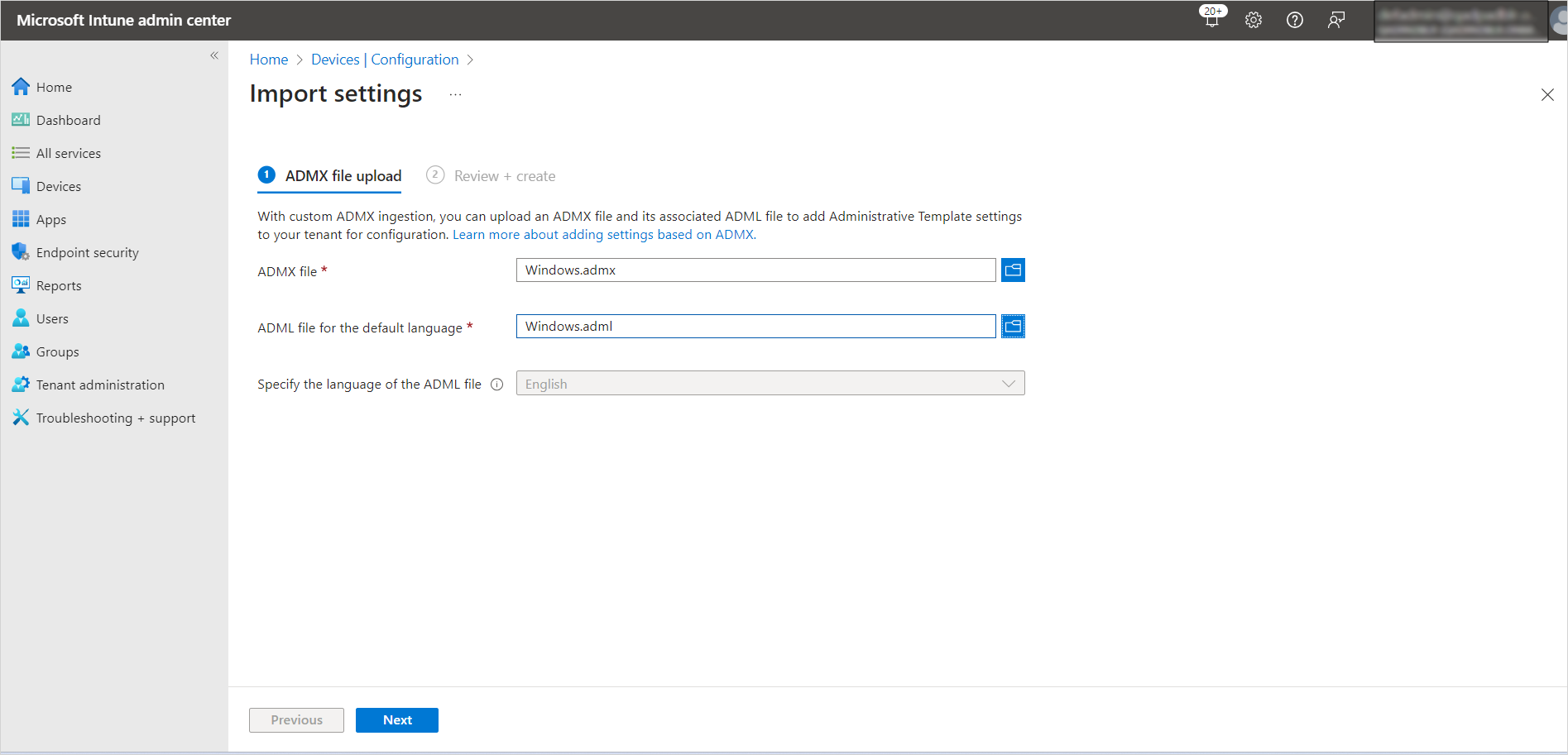
Task: Click the info icon beside ADML language
Action: 497,385
